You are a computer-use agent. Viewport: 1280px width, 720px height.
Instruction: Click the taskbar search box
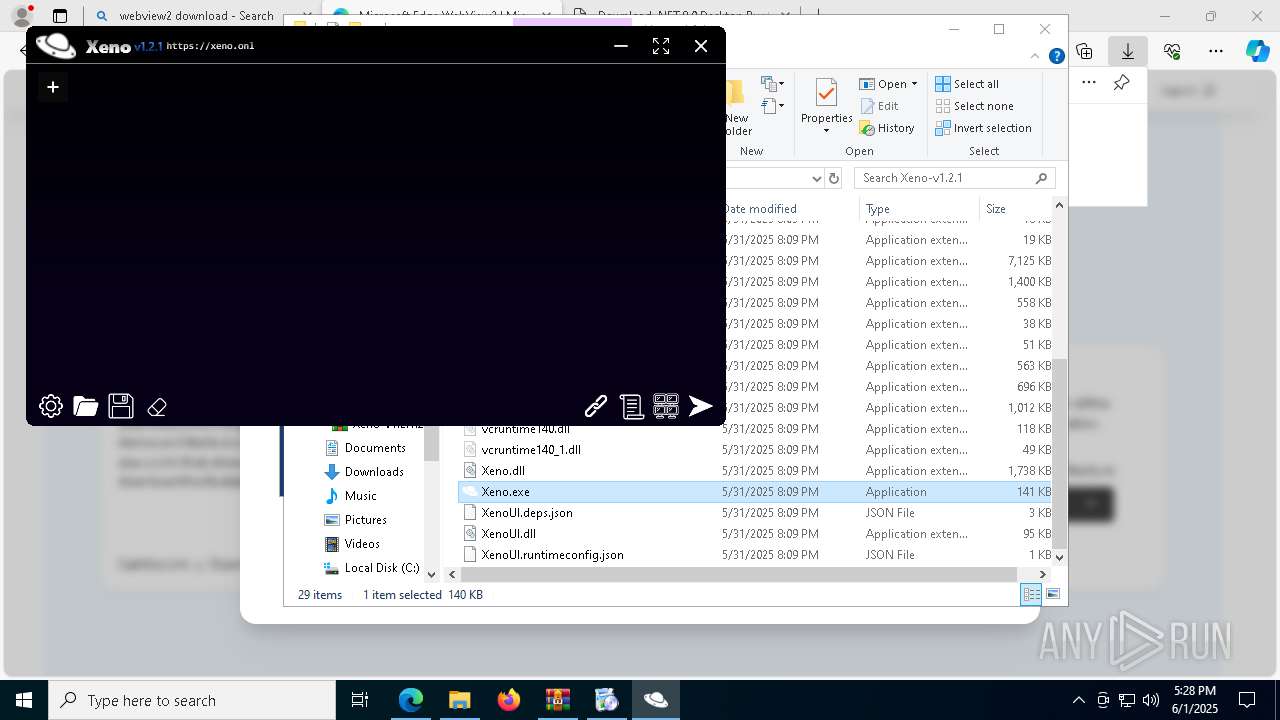pos(192,700)
